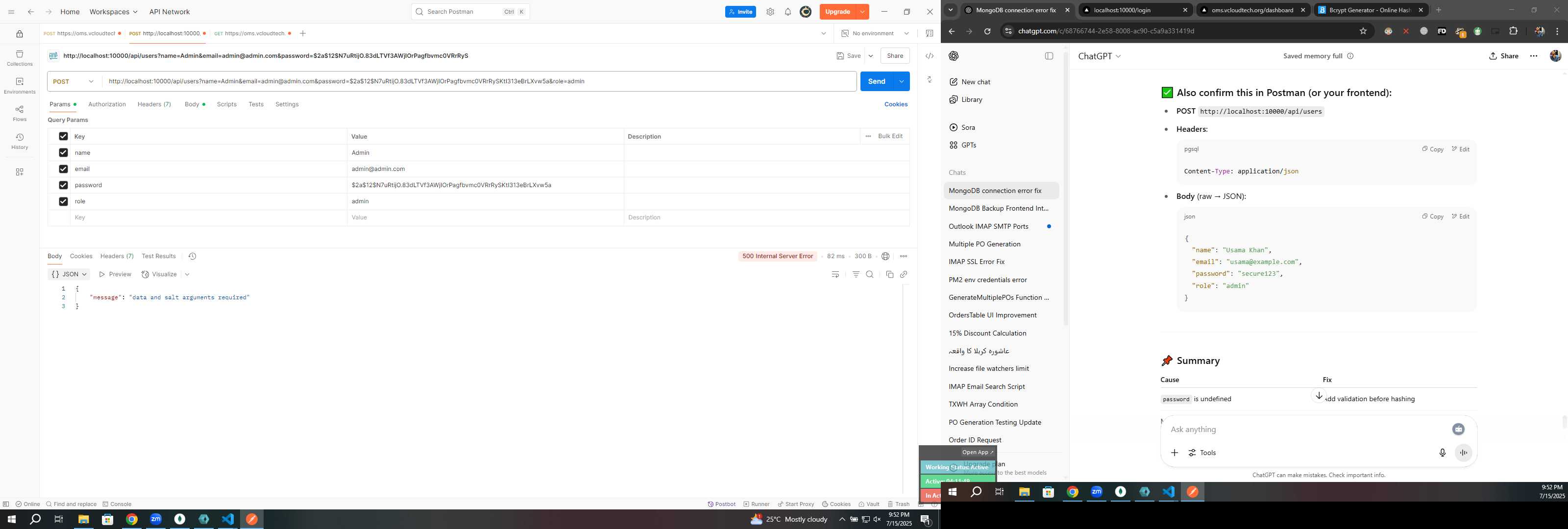
Task: Open ChatGPT model selector dropdown
Action: pos(1099,56)
